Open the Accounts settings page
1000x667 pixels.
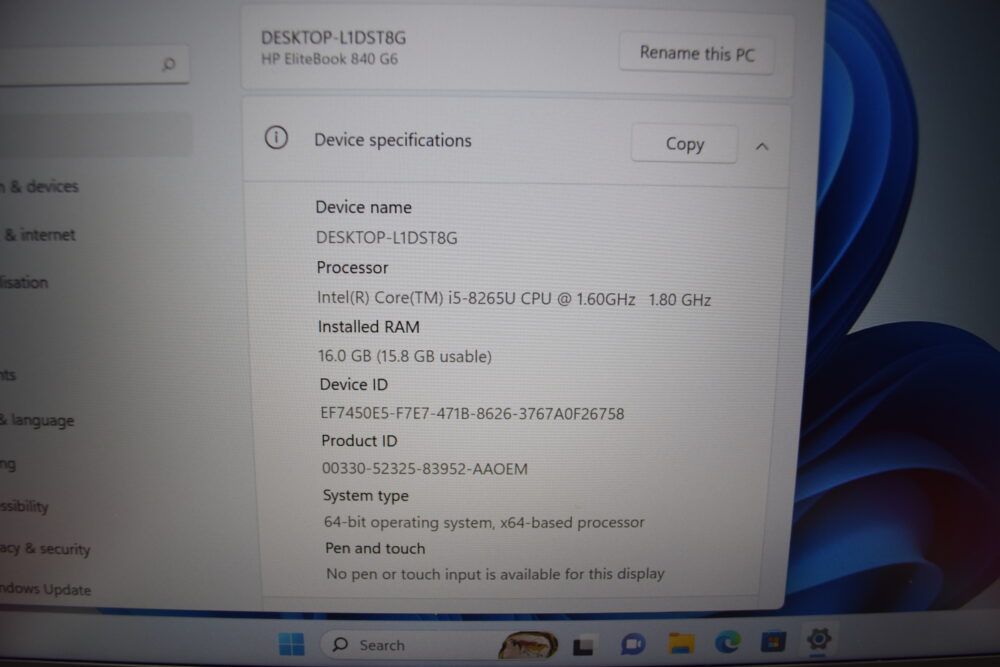pos(8,375)
